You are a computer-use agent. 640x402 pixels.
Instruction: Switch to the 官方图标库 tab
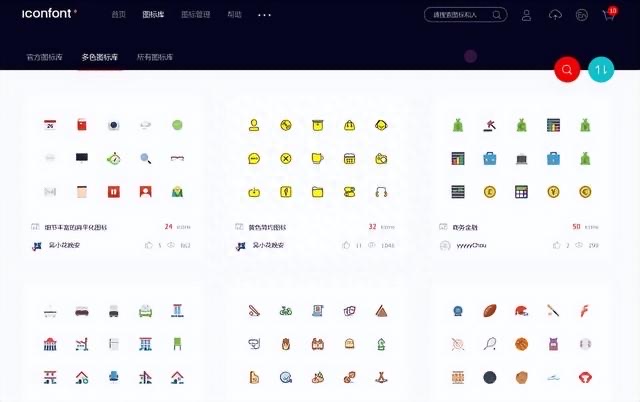point(44,57)
